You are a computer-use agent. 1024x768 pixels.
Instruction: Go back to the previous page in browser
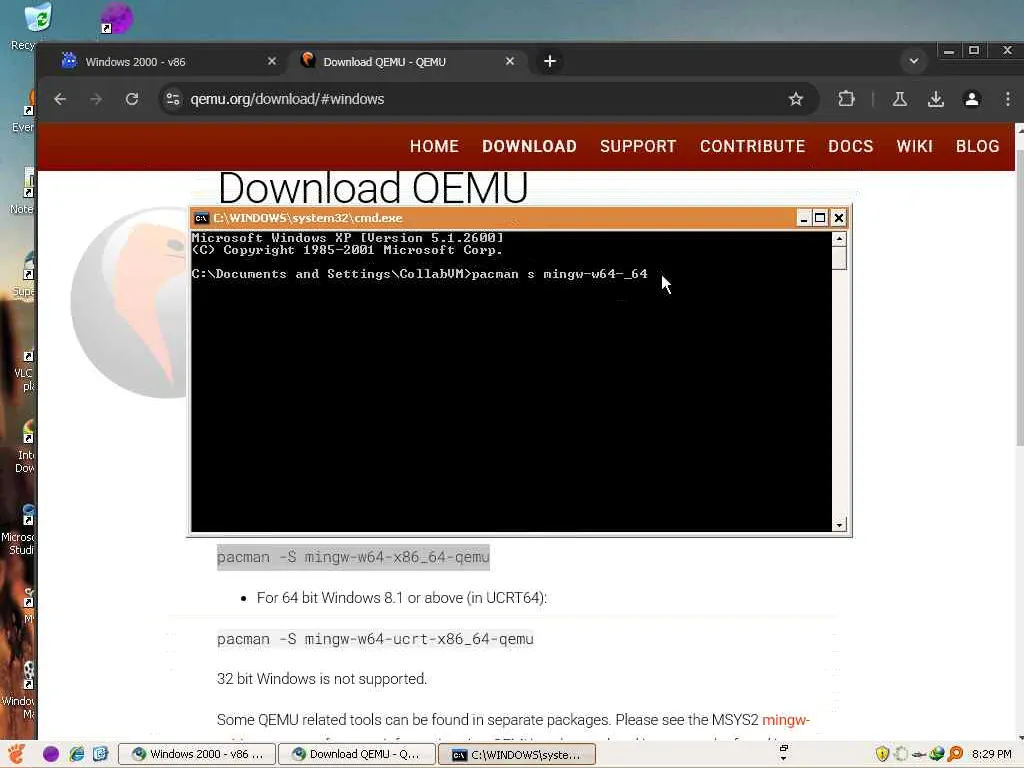click(x=60, y=99)
